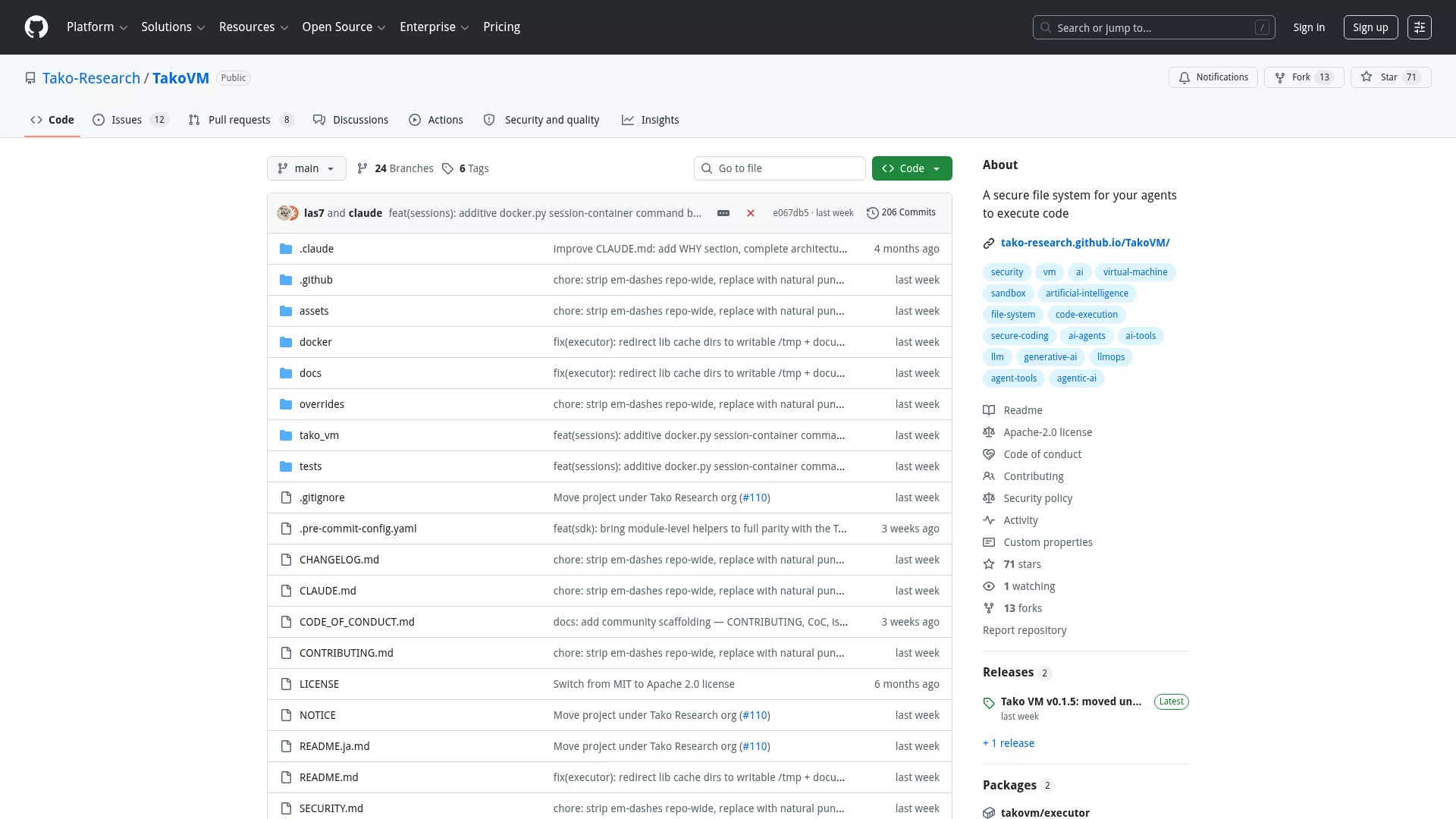The height and width of the screenshot is (819, 1456).
Task: Open the Pricing page in header
Action: pos(501,27)
